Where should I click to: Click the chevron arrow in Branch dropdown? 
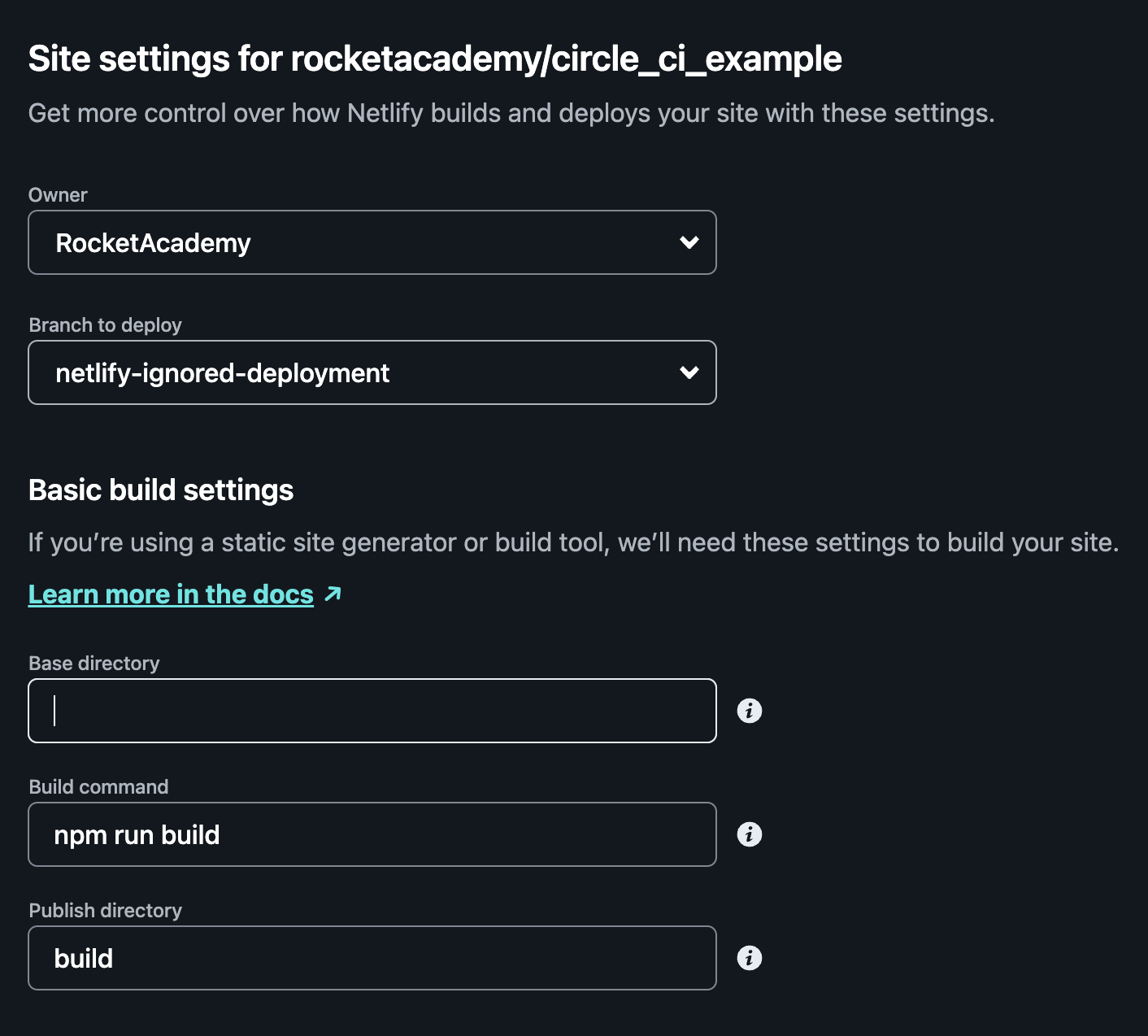689,372
